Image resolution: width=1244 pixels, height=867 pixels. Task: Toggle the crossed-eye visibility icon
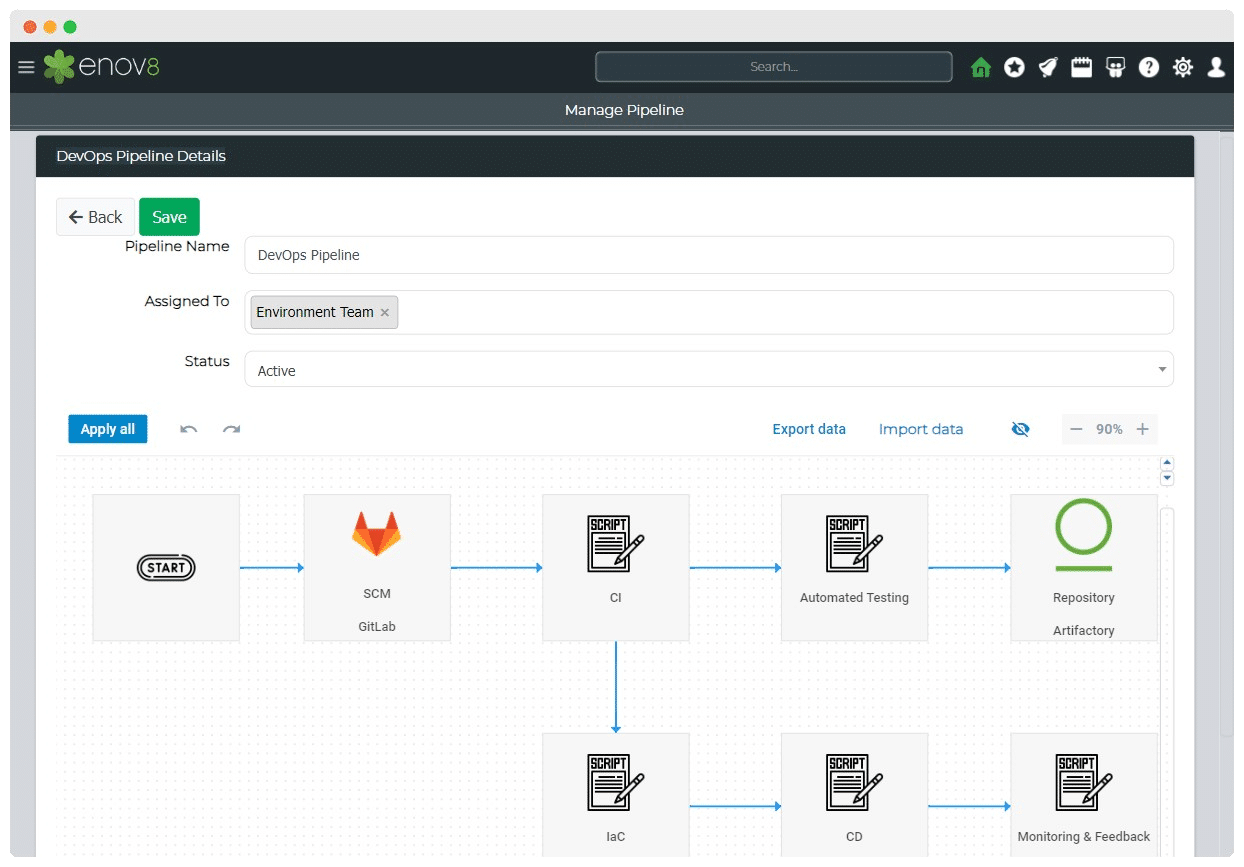(x=1020, y=429)
